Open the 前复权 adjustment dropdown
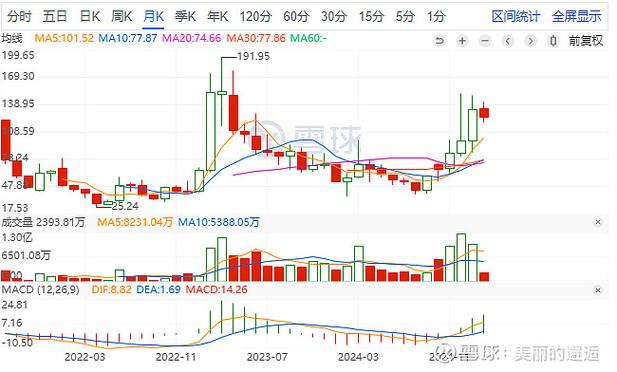The height and width of the screenshot is (372, 617). point(586,40)
